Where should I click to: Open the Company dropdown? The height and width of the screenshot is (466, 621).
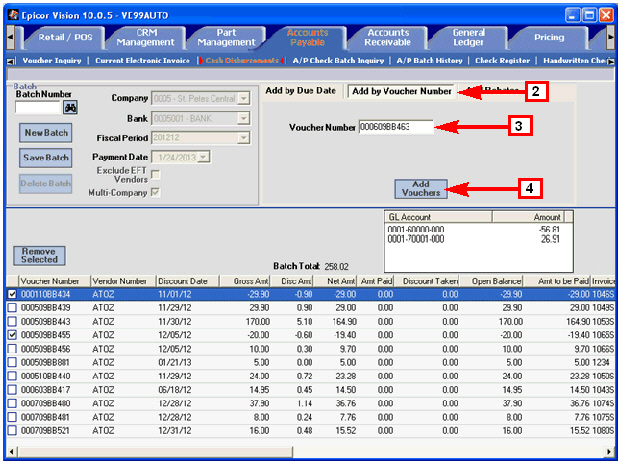point(244,98)
